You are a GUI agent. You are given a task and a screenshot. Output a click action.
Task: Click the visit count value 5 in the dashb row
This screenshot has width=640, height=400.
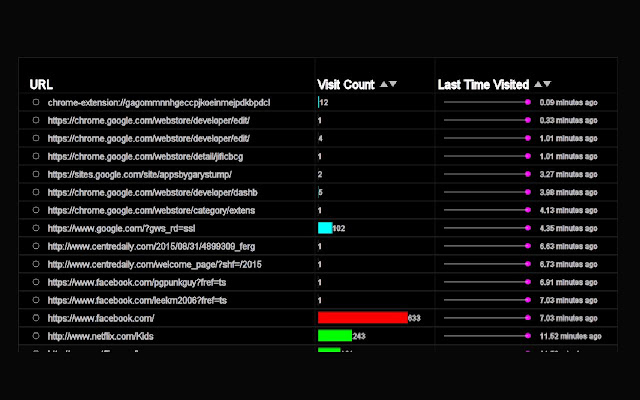320,192
